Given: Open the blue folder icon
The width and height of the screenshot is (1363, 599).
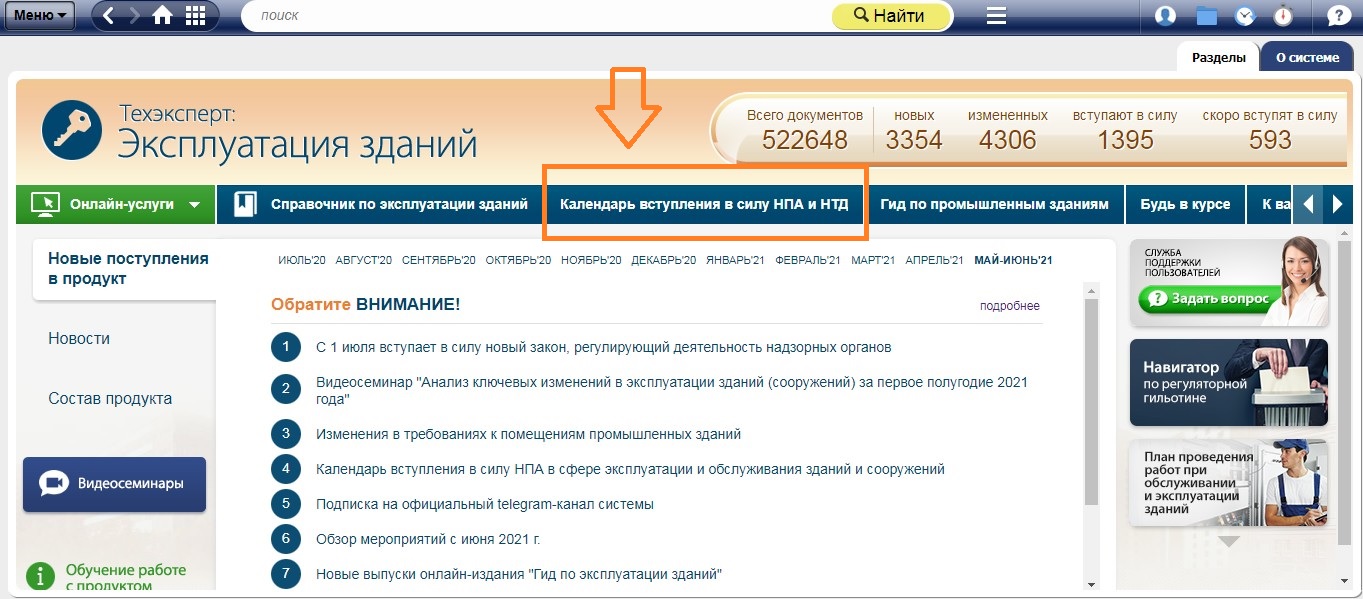Looking at the screenshot, I should (1206, 16).
